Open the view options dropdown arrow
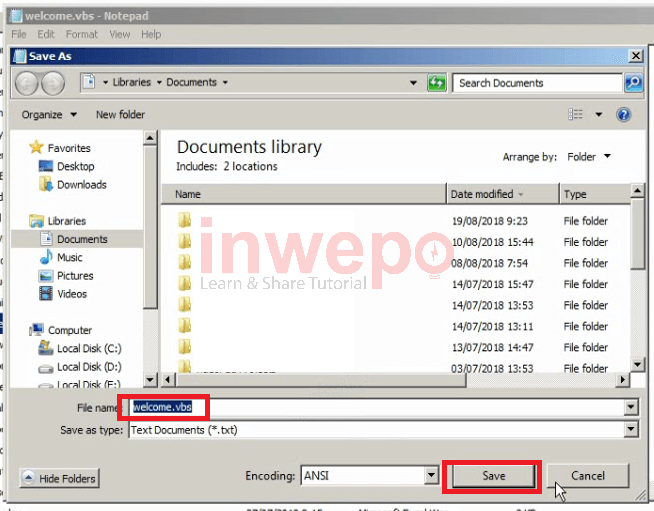This screenshot has height=511, width=654. (599, 114)
